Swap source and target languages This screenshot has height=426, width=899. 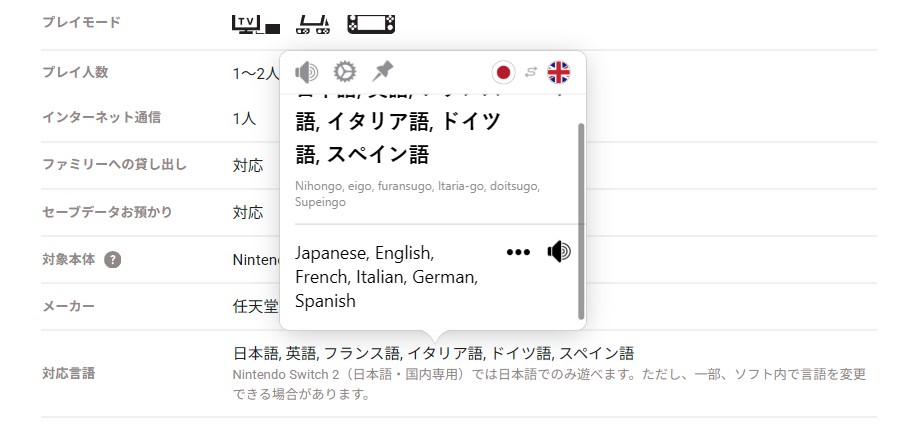[x=531, y=72]
